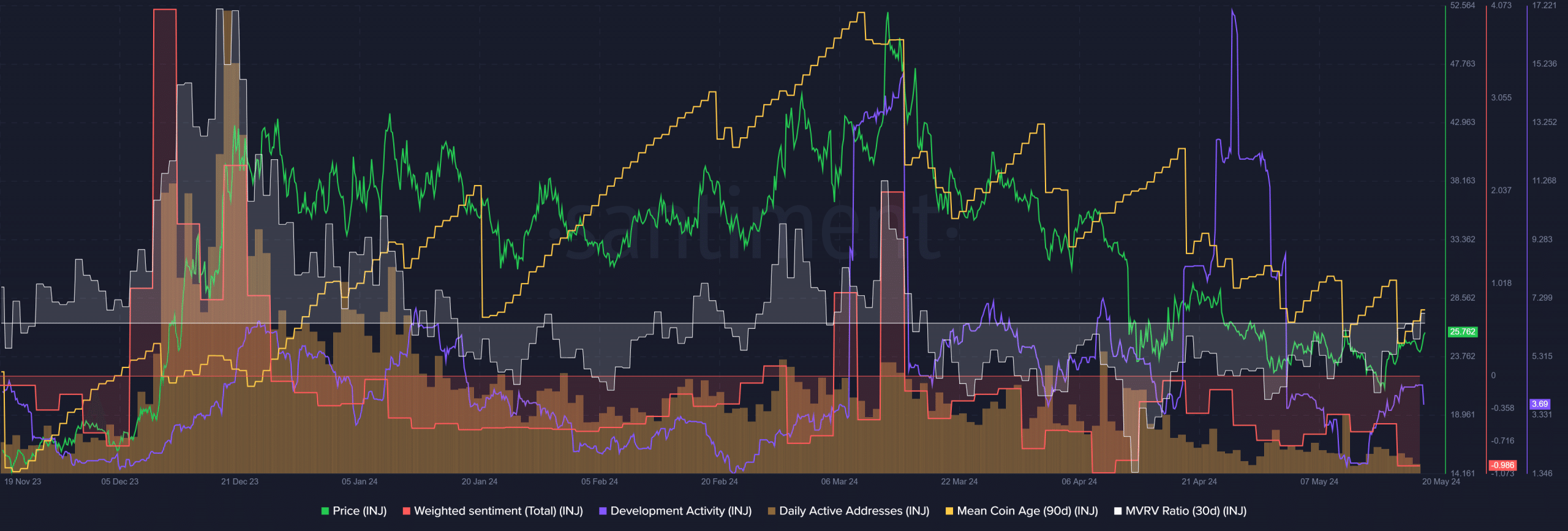Click the 07 May 24 date label
The width and height of the screenshot is (1568, 531).
coord(1319,482)
